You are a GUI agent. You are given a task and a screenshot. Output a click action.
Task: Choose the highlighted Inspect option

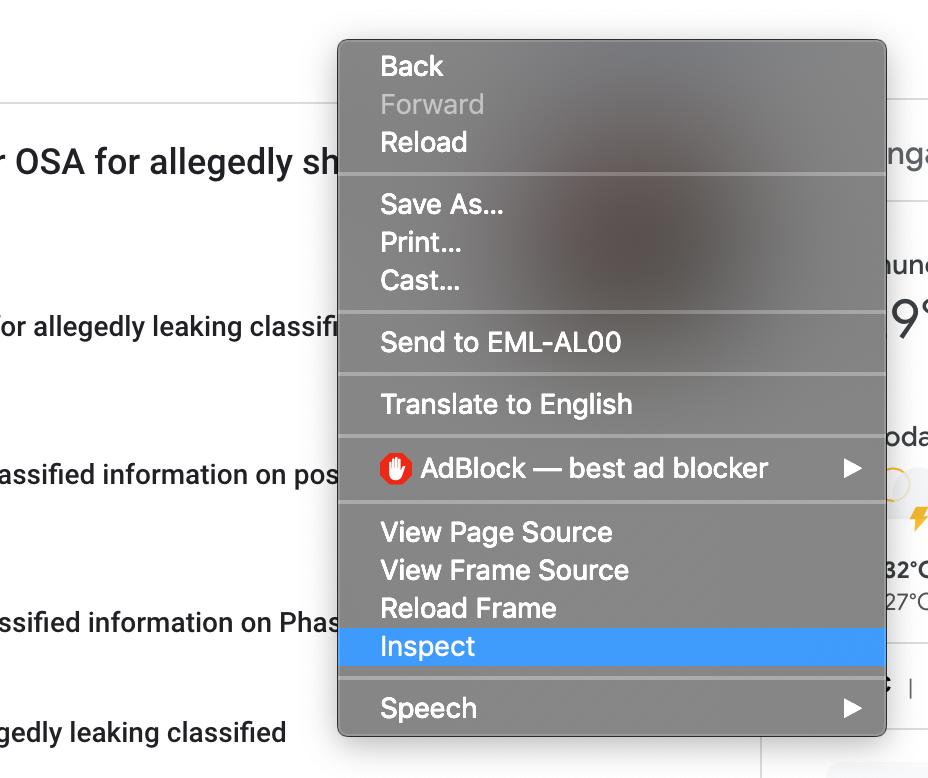(x=428, y=647)
